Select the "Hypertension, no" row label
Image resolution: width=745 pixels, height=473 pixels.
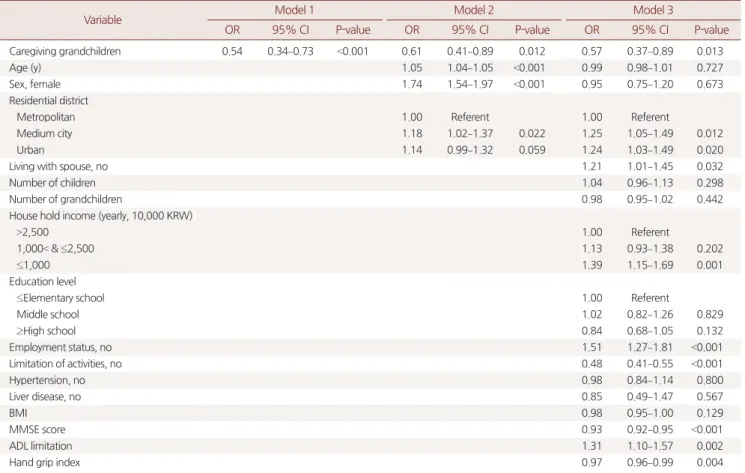coord(47,380)
